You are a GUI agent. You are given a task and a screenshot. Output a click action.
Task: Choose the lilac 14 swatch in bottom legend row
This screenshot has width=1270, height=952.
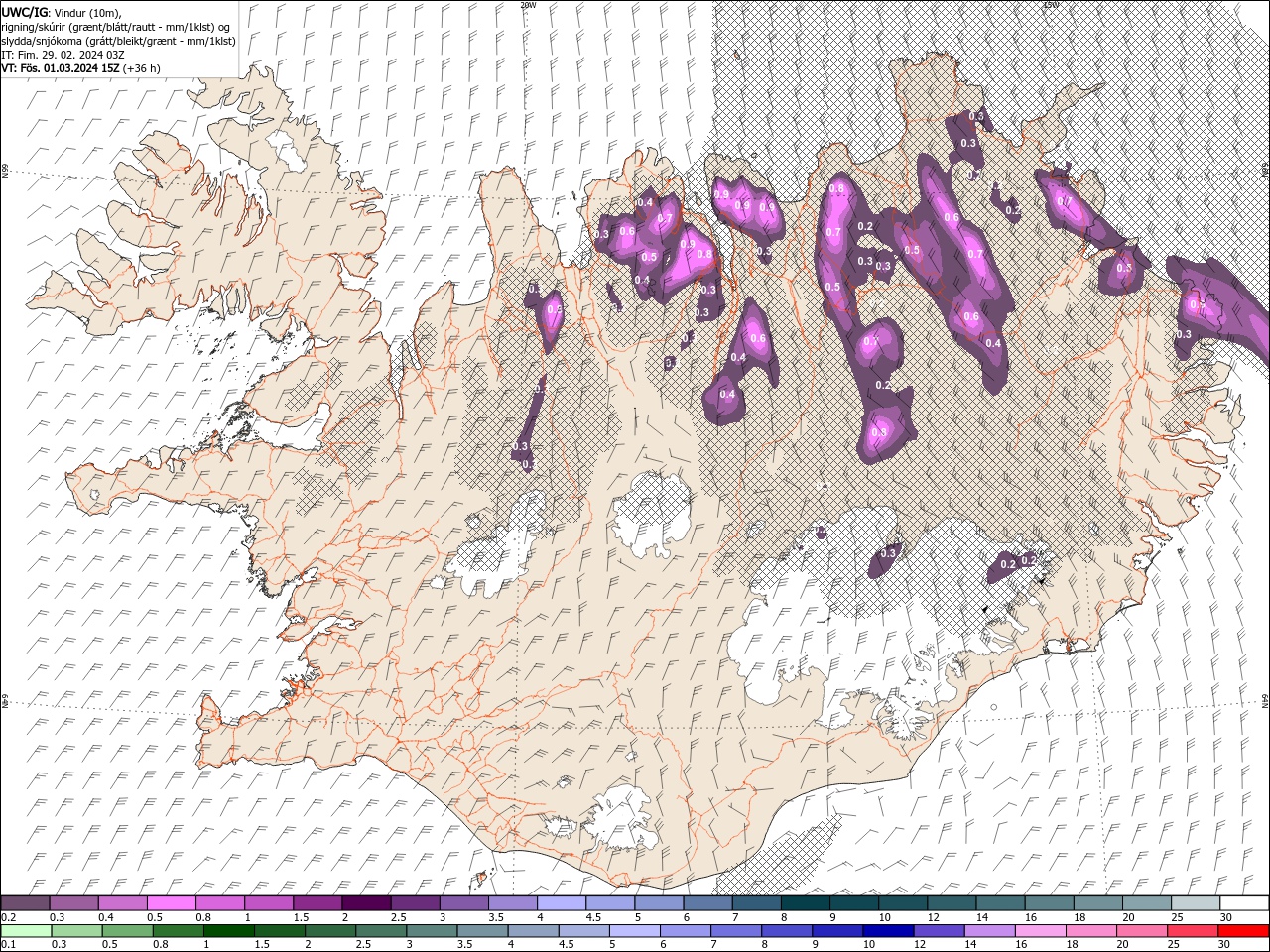coord(989,931)
